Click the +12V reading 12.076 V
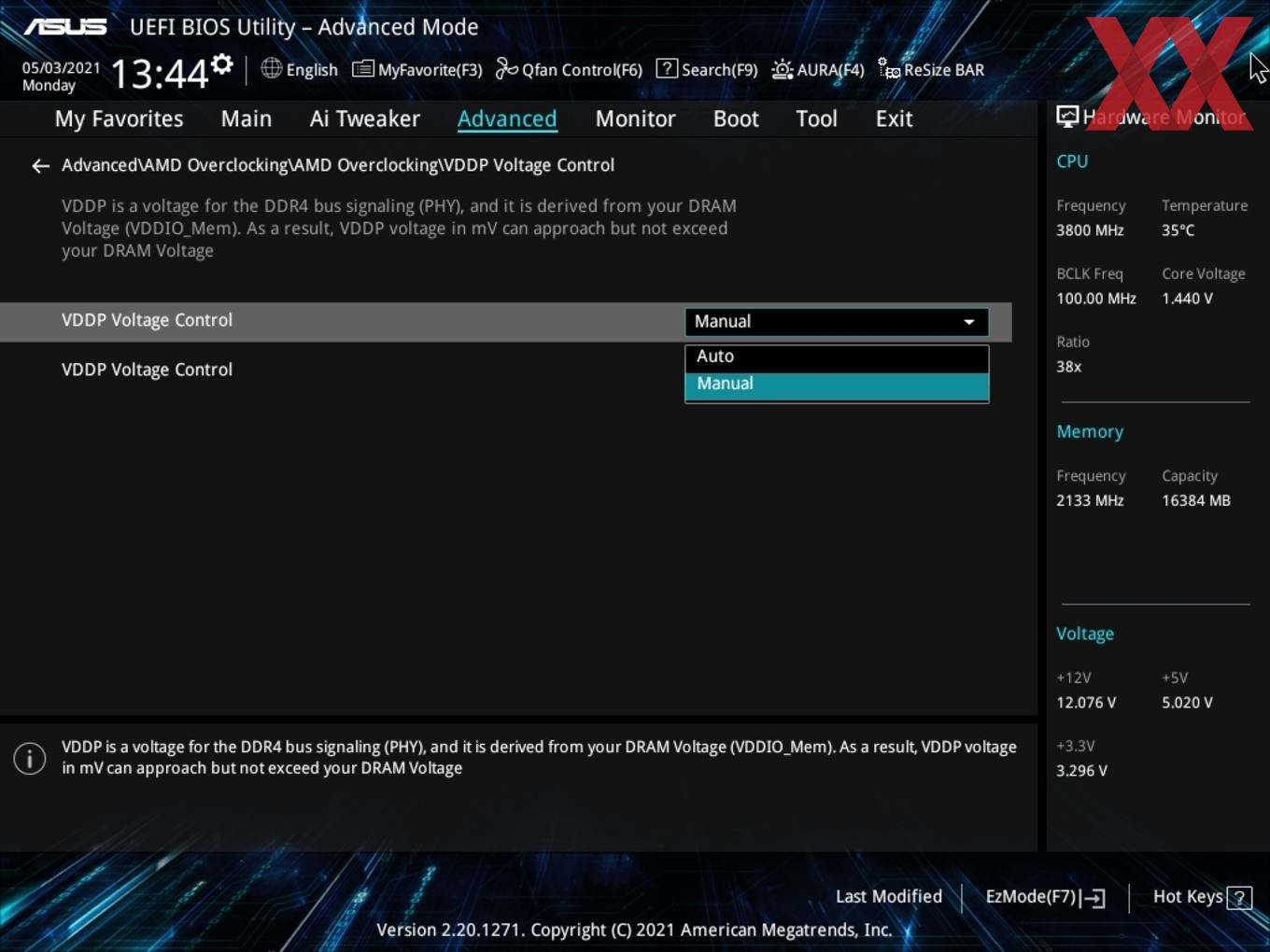1270x952 pixels. [x=1086, y=703]
